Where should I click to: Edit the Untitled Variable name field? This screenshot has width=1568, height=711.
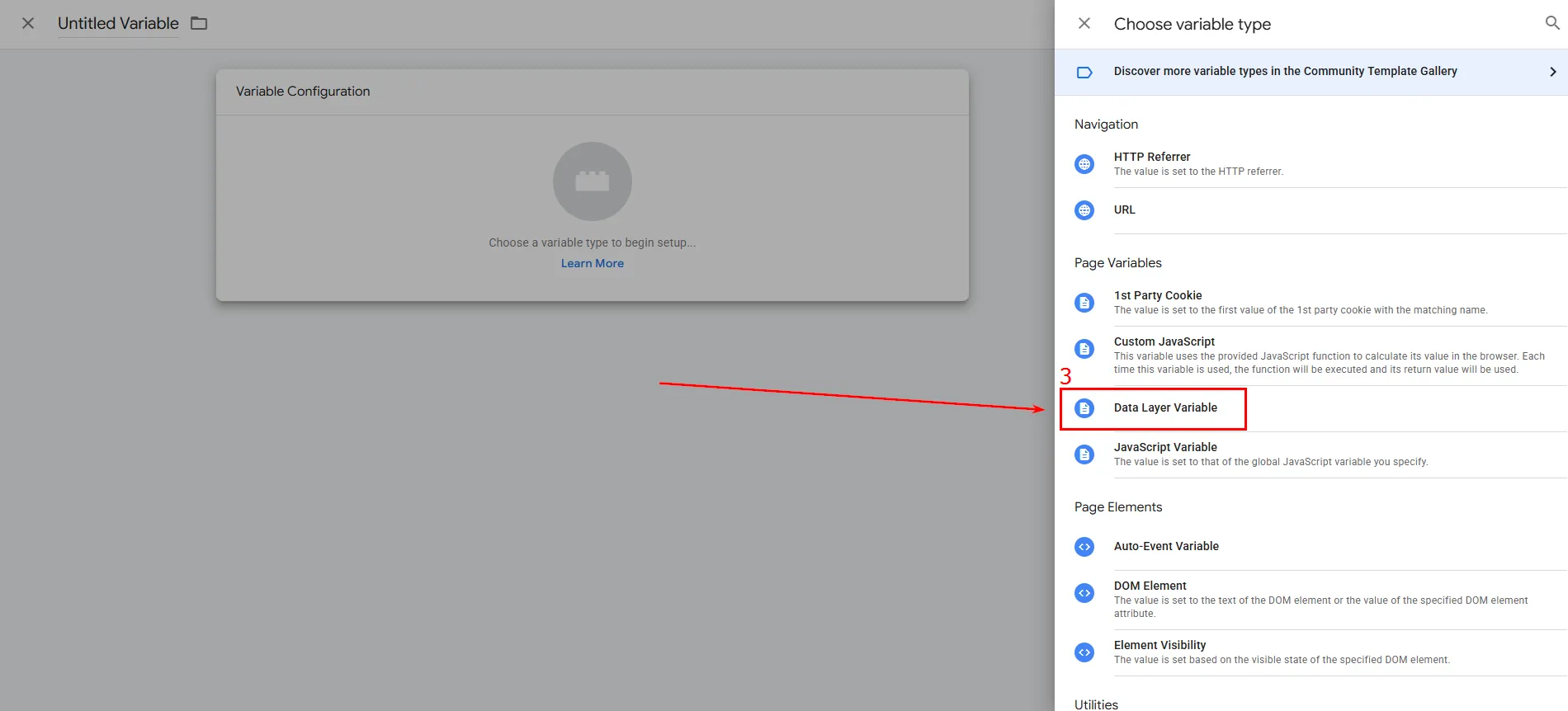[118, 23]
